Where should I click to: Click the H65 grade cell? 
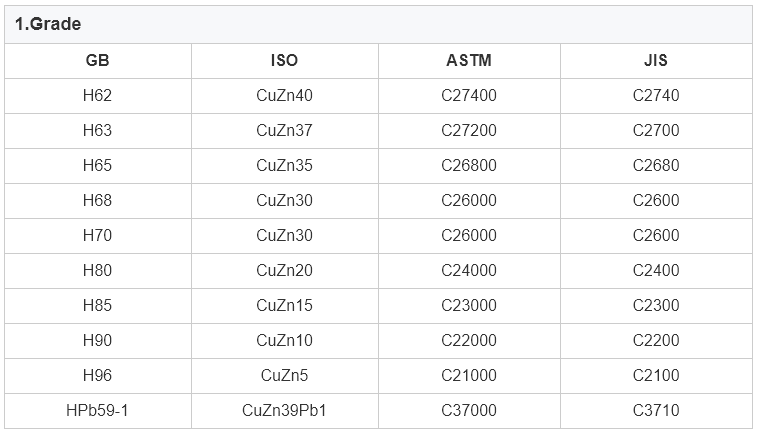(98, 165)
